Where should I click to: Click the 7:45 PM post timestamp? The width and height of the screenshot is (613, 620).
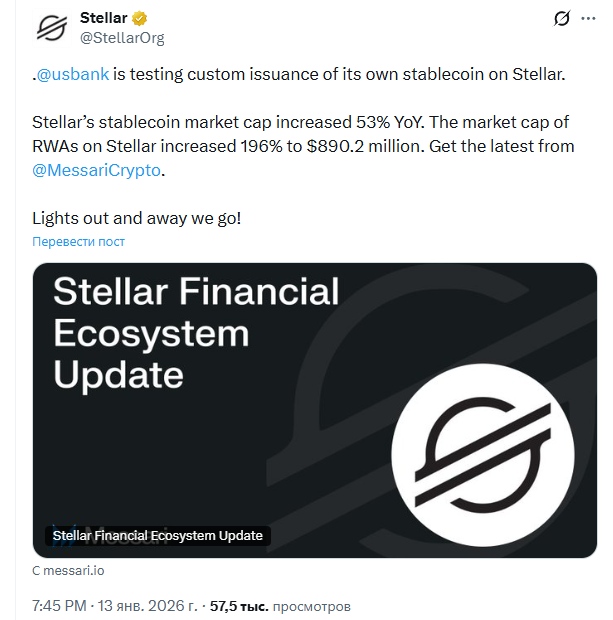coord(59,606)
